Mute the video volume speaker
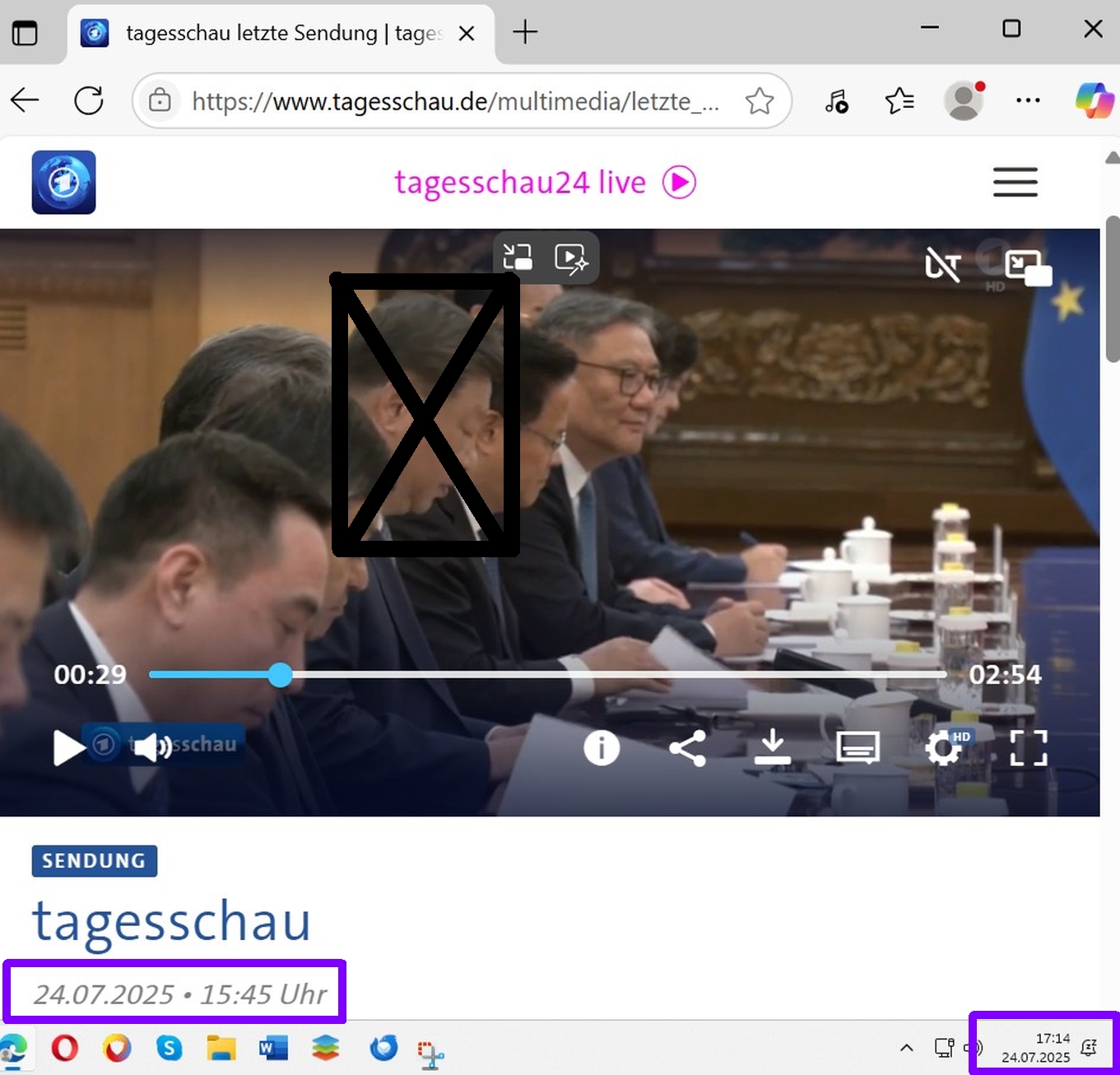The image size is (1120, 1075). (151, 747)
